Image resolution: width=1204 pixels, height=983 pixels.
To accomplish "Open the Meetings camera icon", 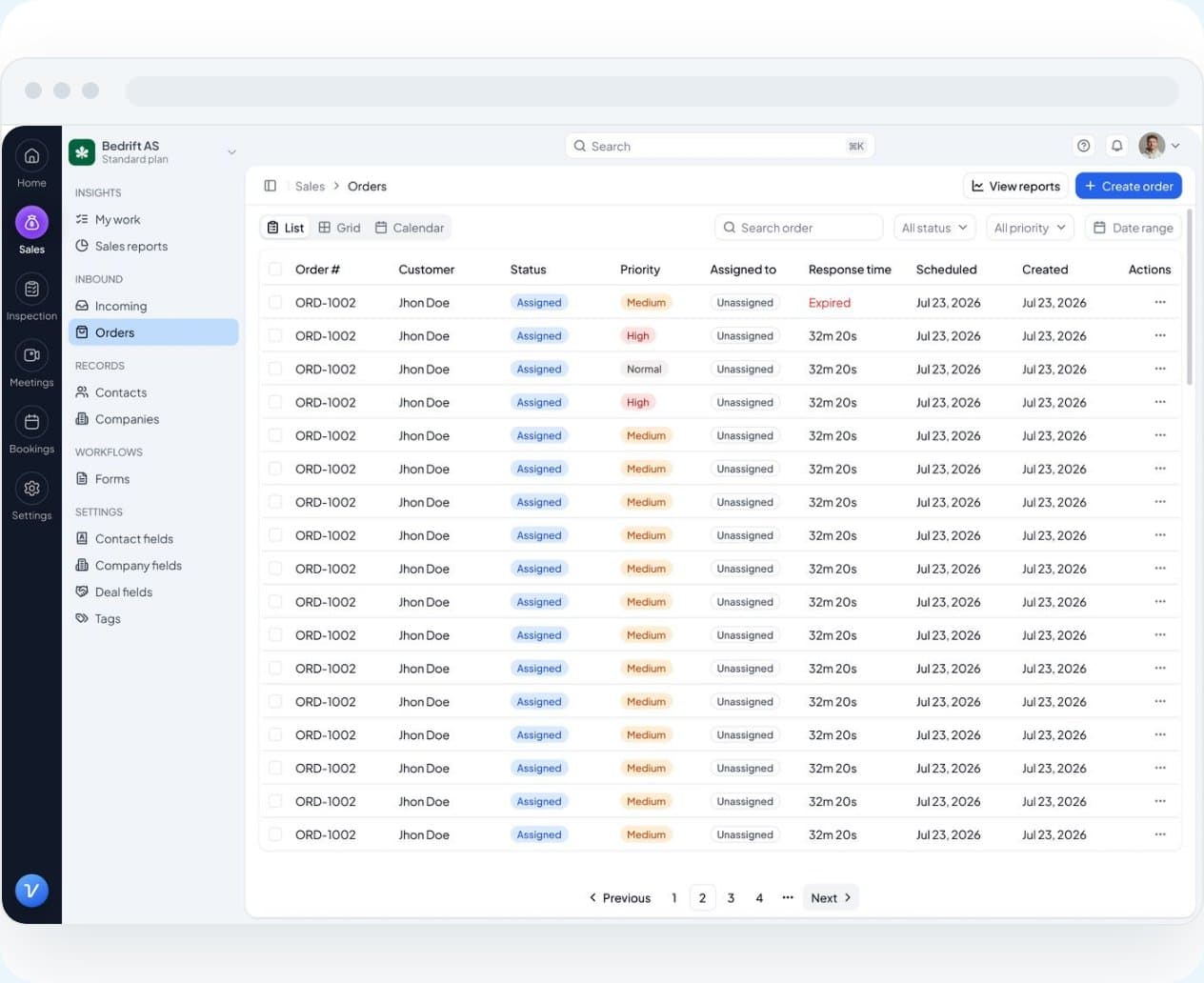I will coord(31,355).
